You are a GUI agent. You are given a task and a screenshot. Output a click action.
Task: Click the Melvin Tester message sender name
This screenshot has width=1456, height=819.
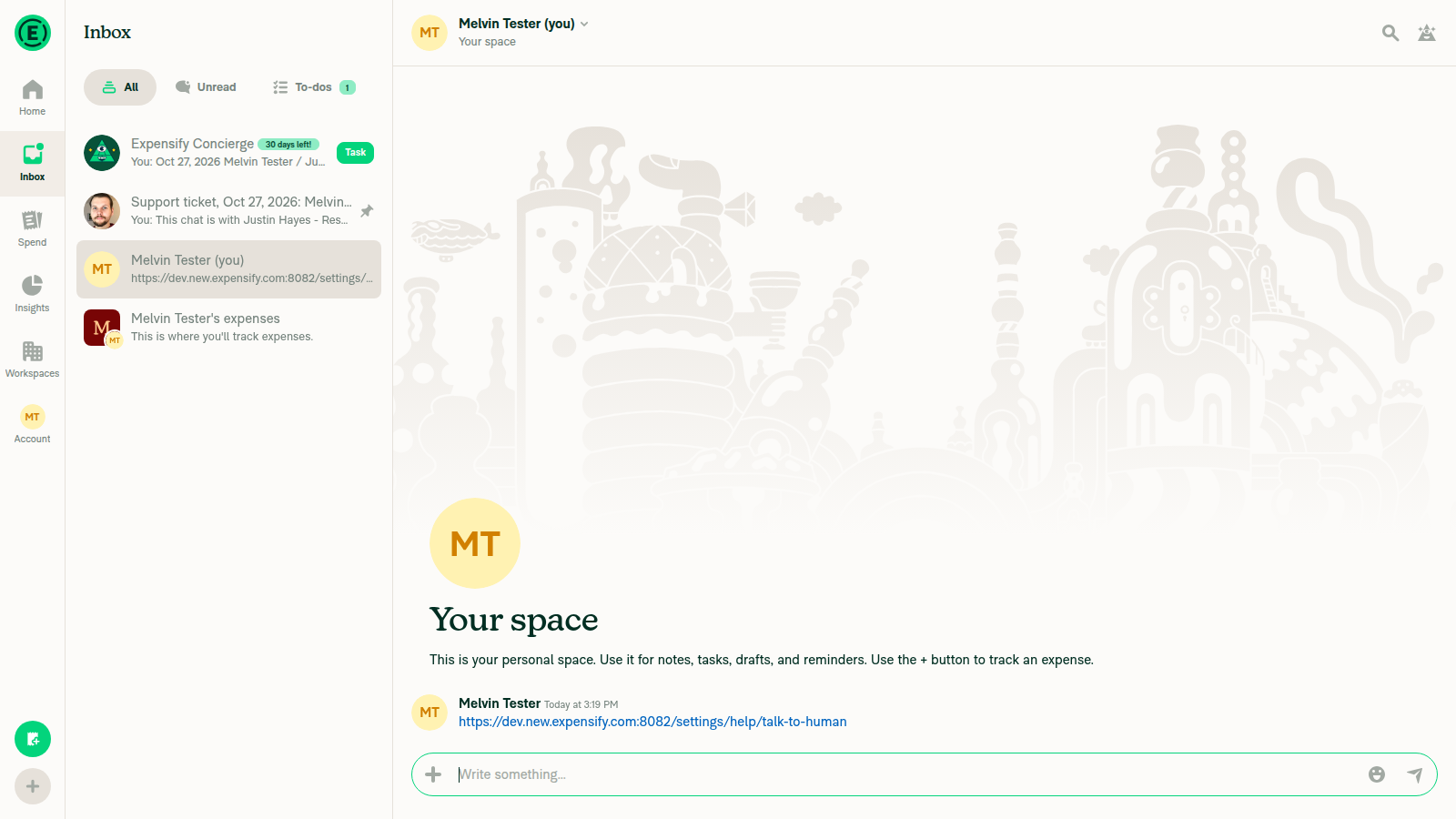[x=500, y=703]
